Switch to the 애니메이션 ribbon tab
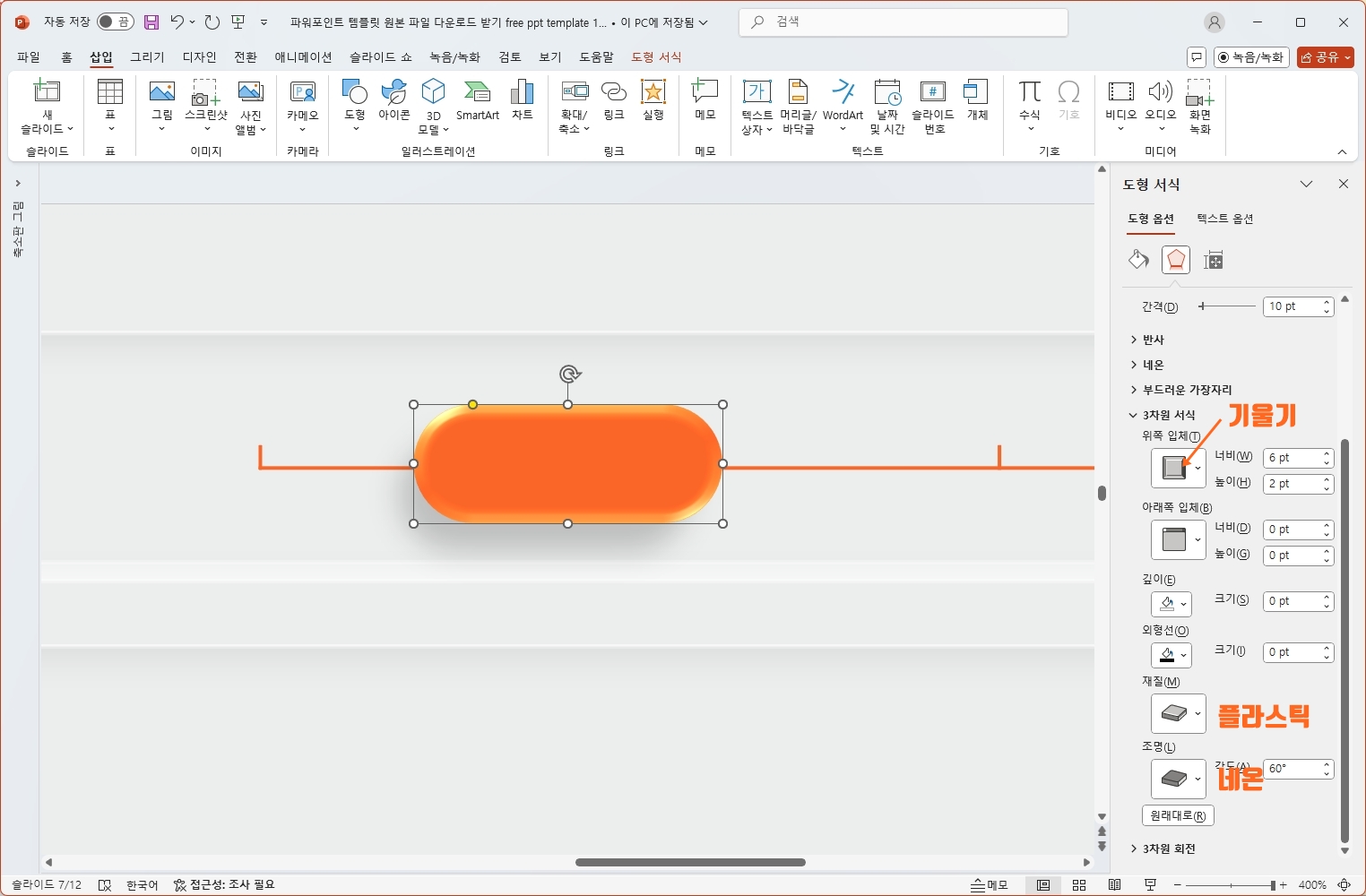This screenshot has width=1366, height=896. [303, 56]
